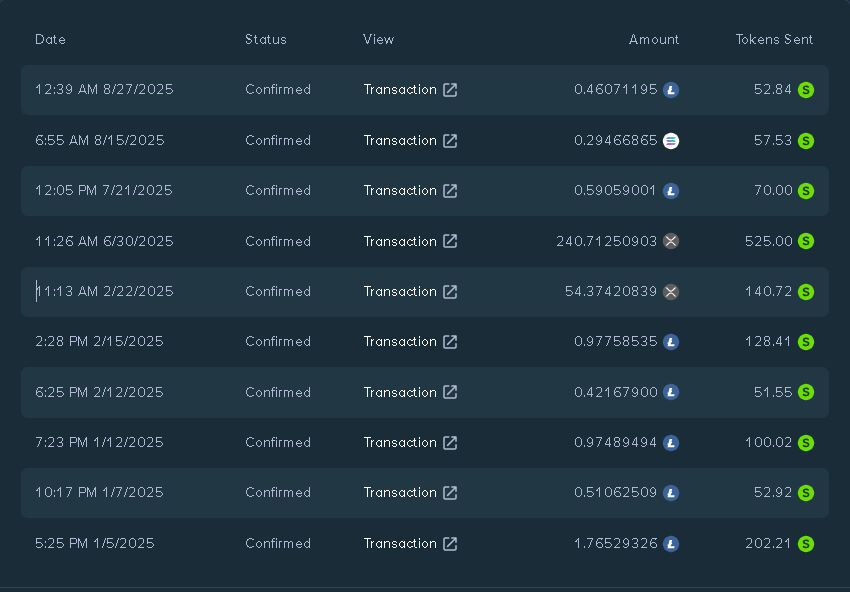The image size is (850, 592).
Task: Open external link icon for 8/27/2025 transaction
Action: pyautogui.click(x=450, y=89)
